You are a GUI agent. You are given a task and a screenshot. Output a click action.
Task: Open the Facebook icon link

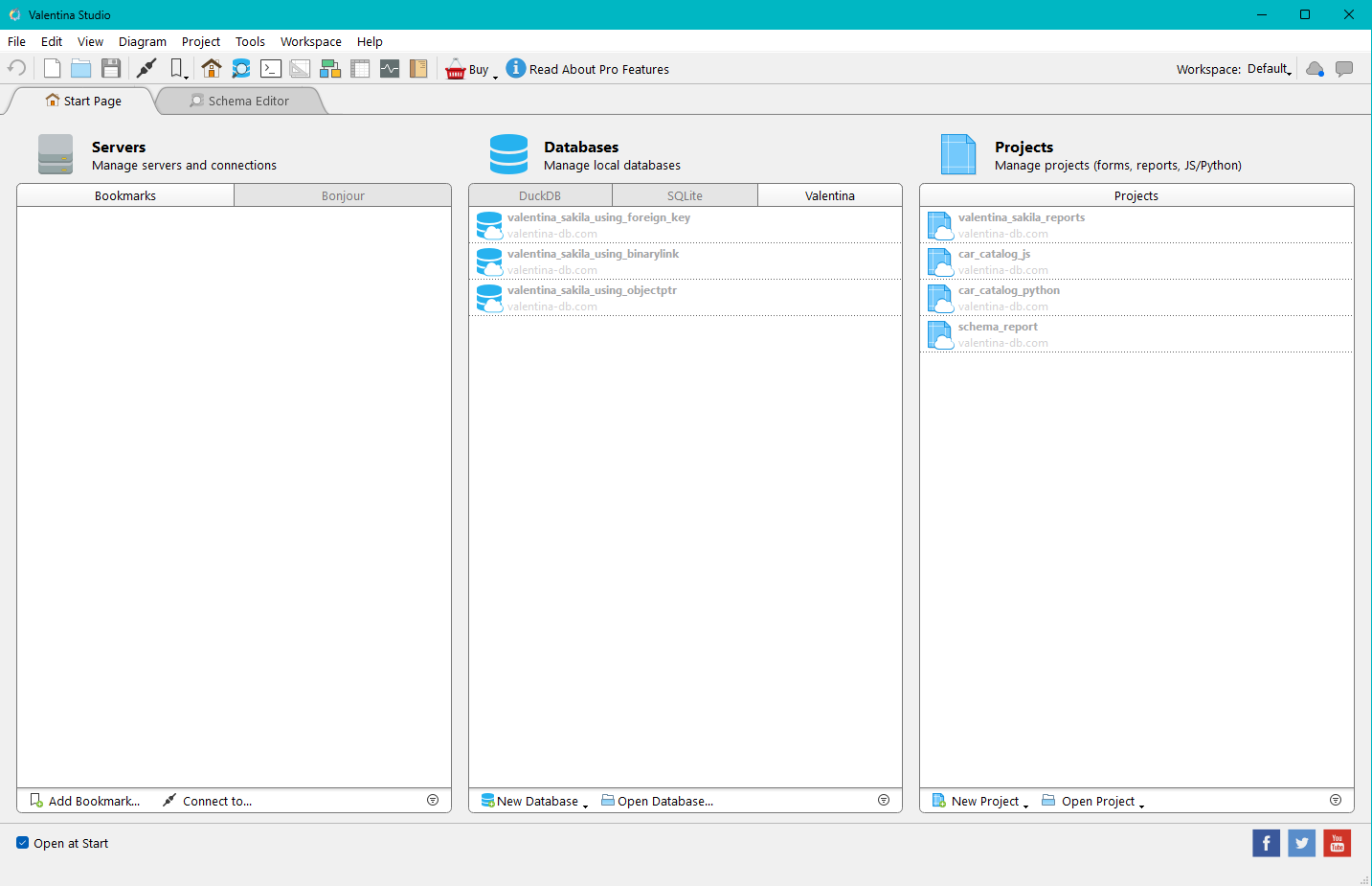pos(1266,843)
